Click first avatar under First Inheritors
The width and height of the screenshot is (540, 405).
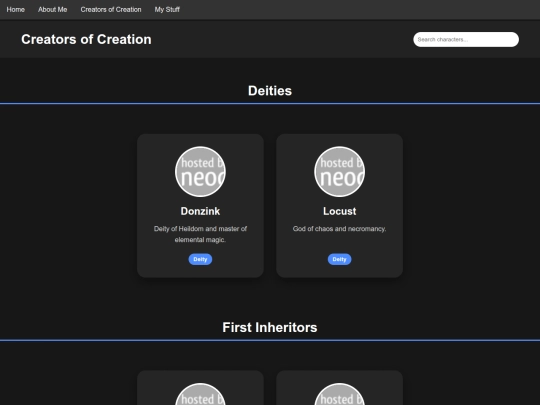(x=200, y=394)
